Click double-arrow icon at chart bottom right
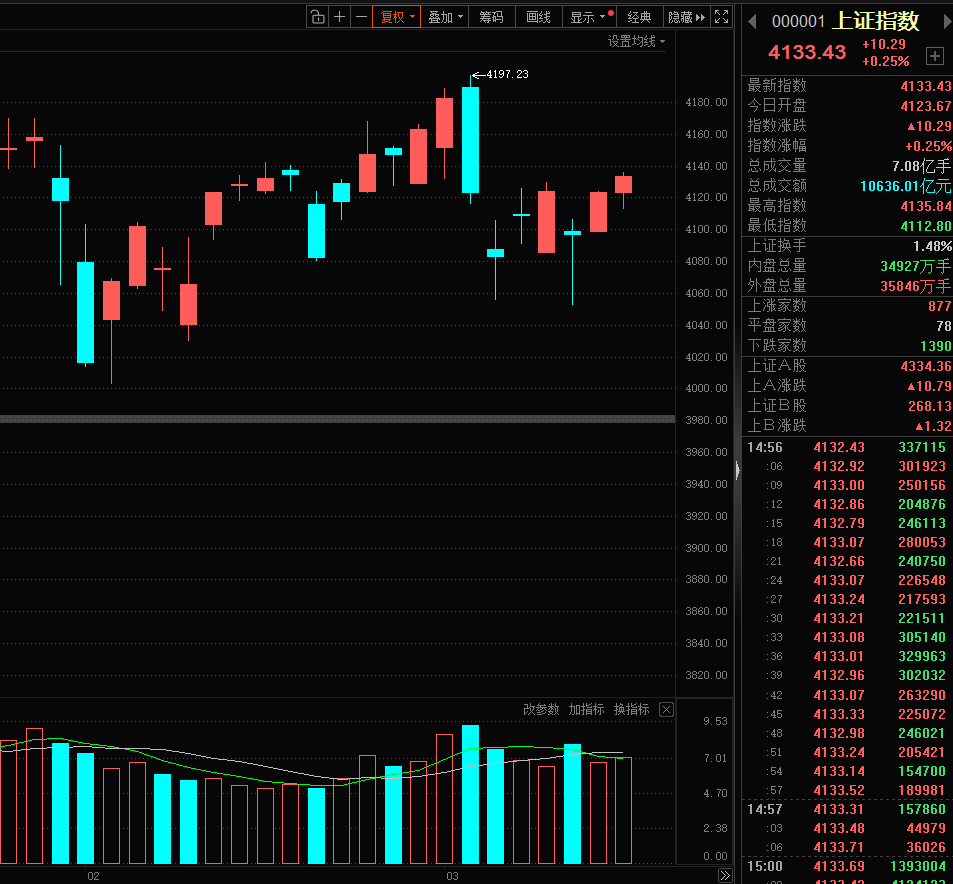 click(x=725, y=876)
